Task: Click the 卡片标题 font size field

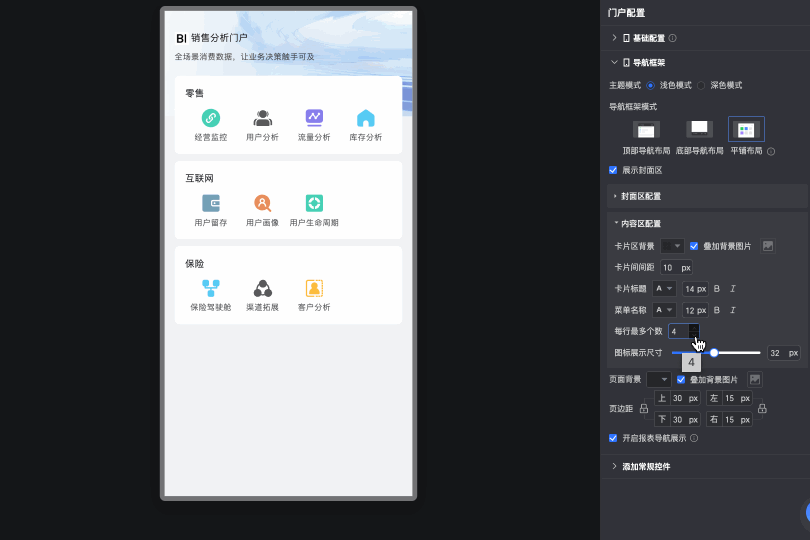Action: (x=695, y=289)
